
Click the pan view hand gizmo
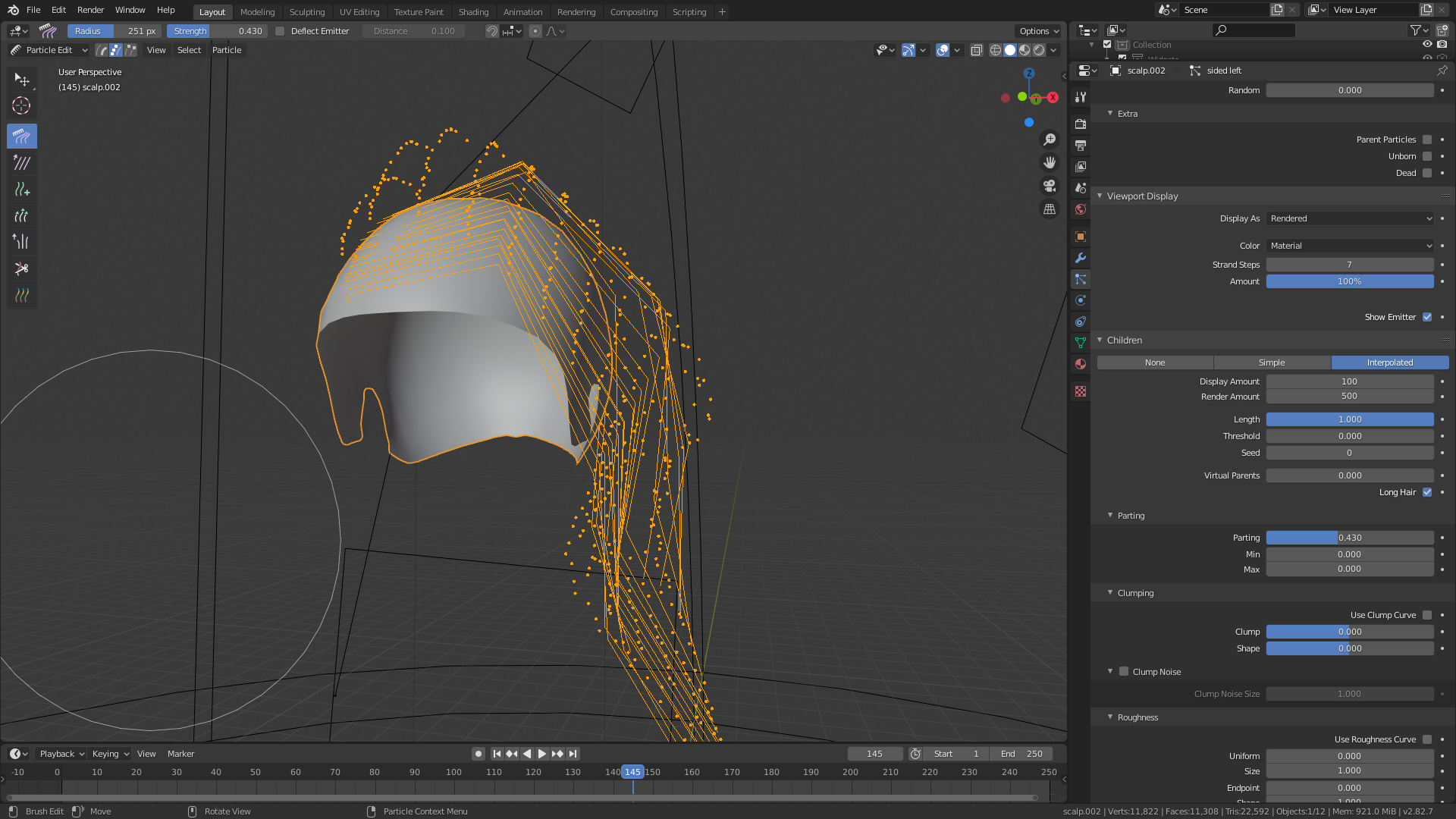click(x=1050, y=162)
